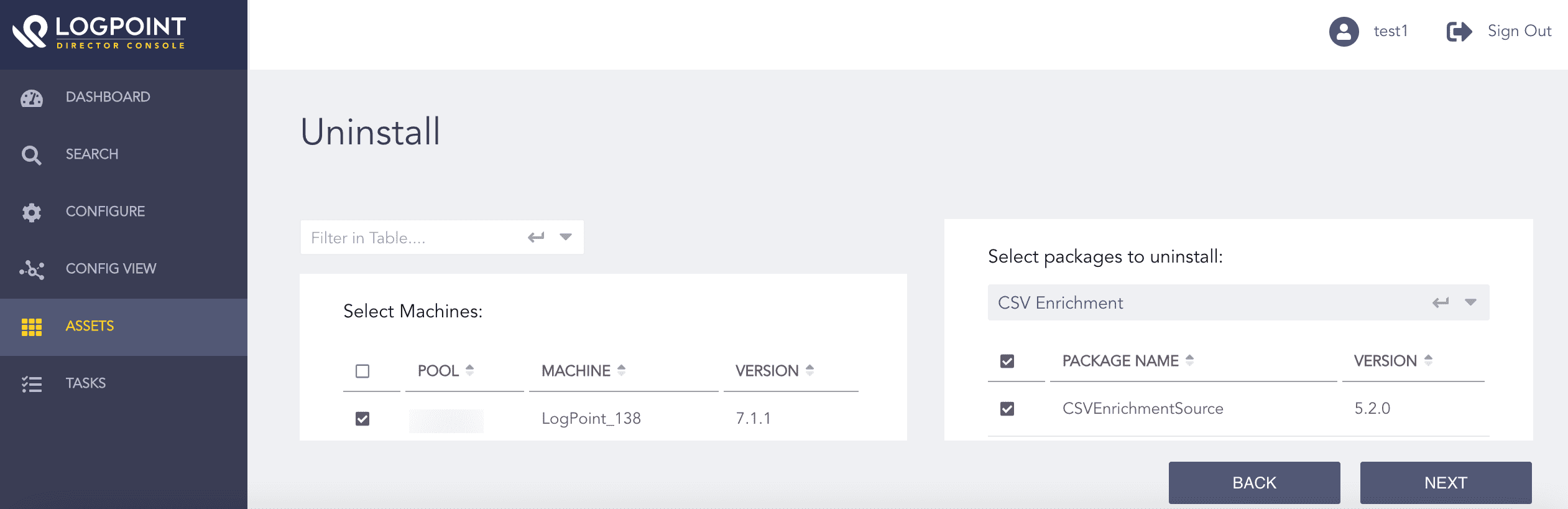Viewport: 1568px width, 509px height.
Task: Sort machines by the VERSION column arrows
Action: click(x=809, y=370)
